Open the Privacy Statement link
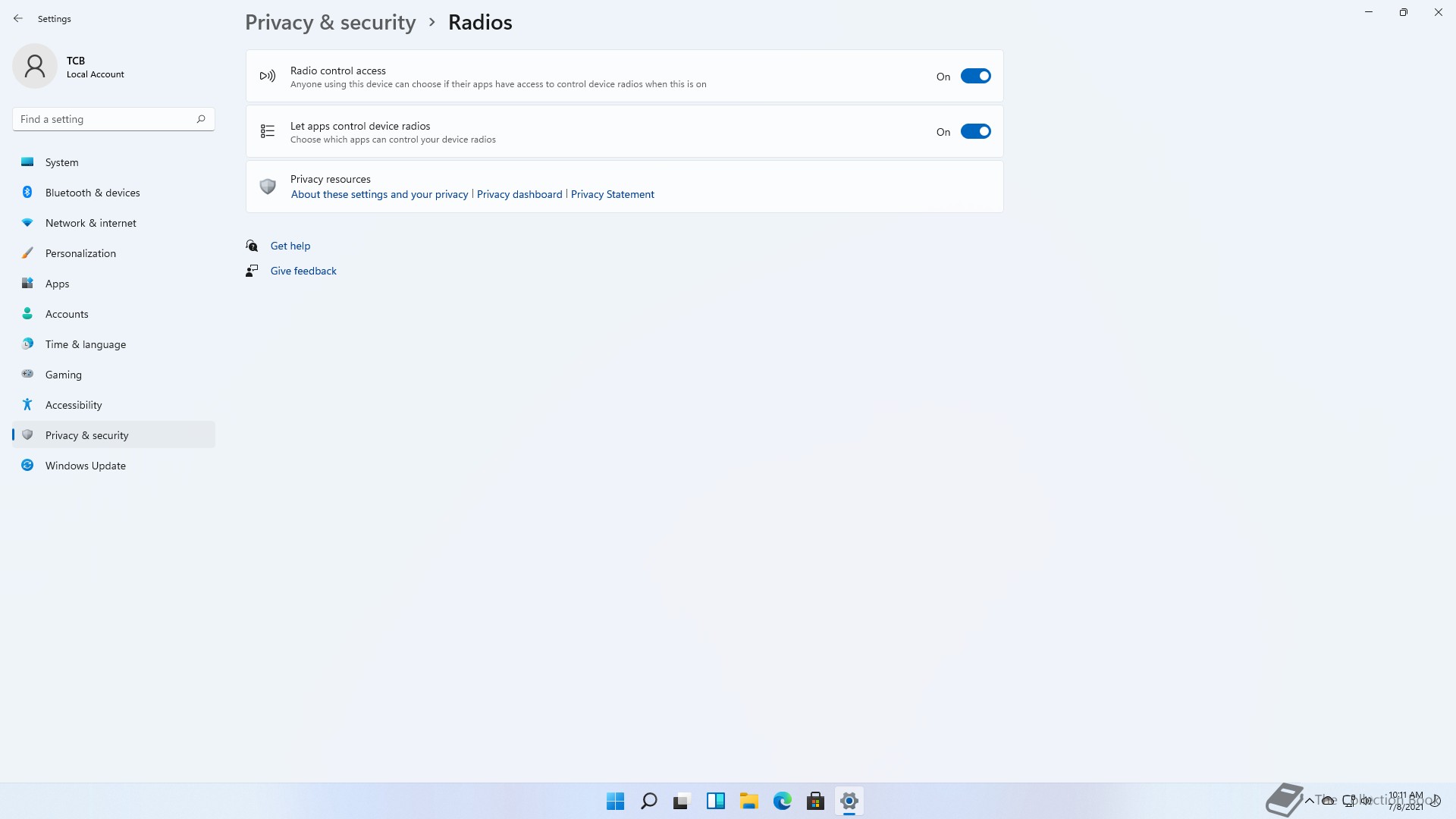Image resolution: width=1456 pixels, height=819 pixels. [x=613, y=194]
